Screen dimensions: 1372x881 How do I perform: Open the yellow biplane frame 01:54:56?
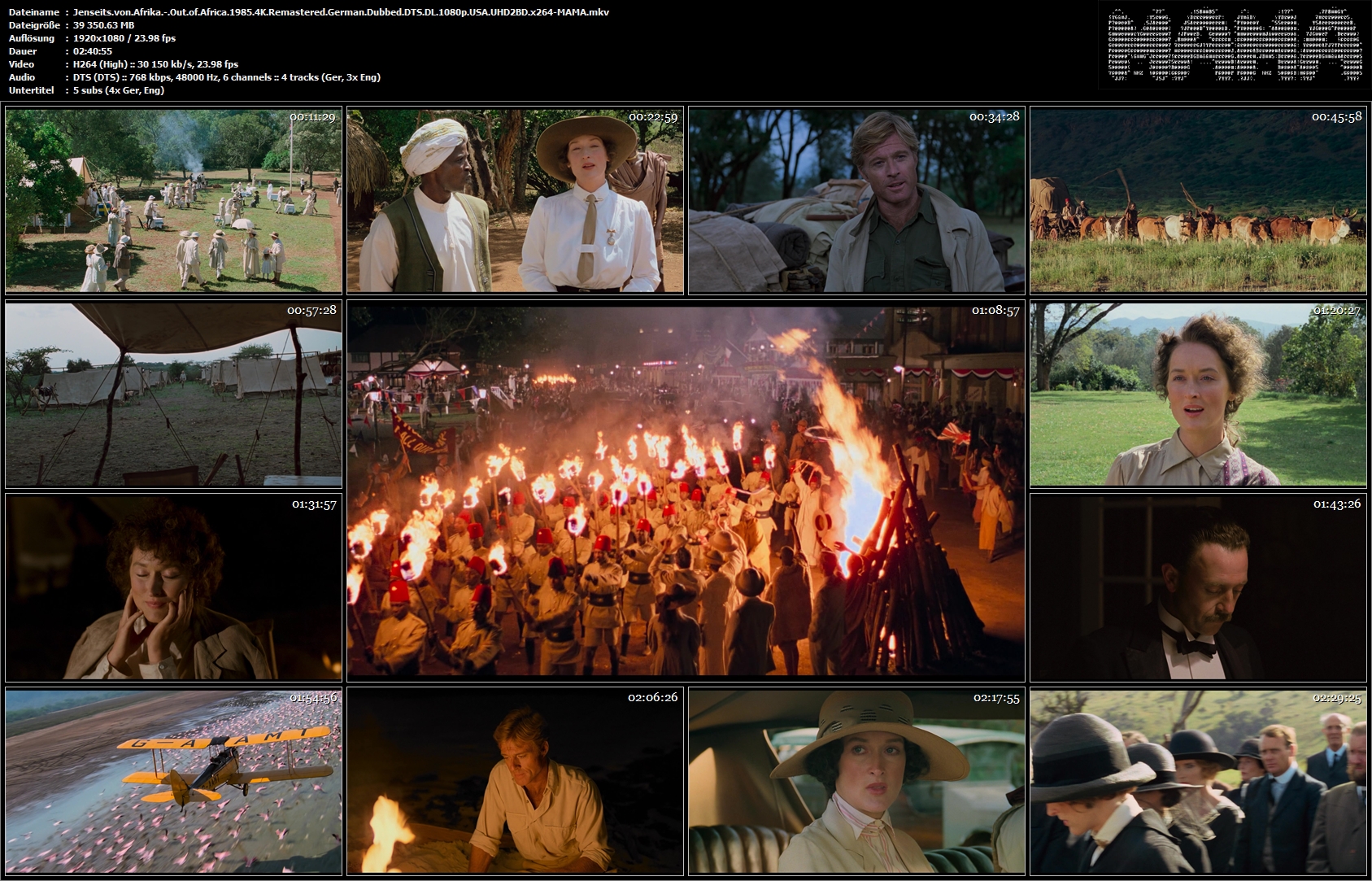[x=173, y=782]
